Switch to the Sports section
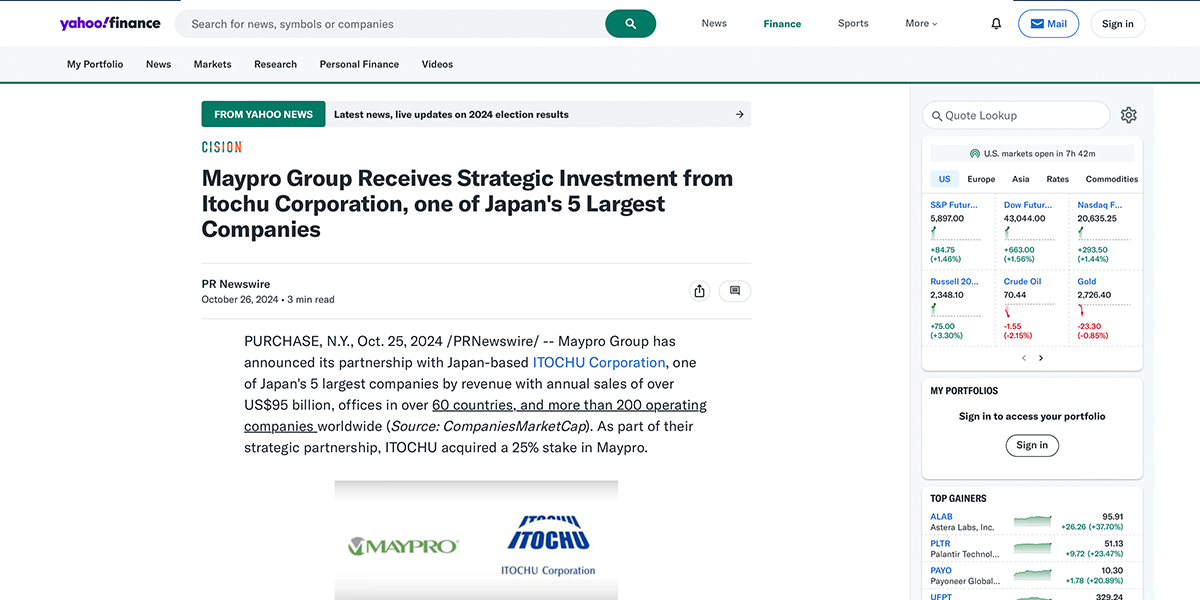Screen dimensions: 1200x600 (x=853, y=22)
